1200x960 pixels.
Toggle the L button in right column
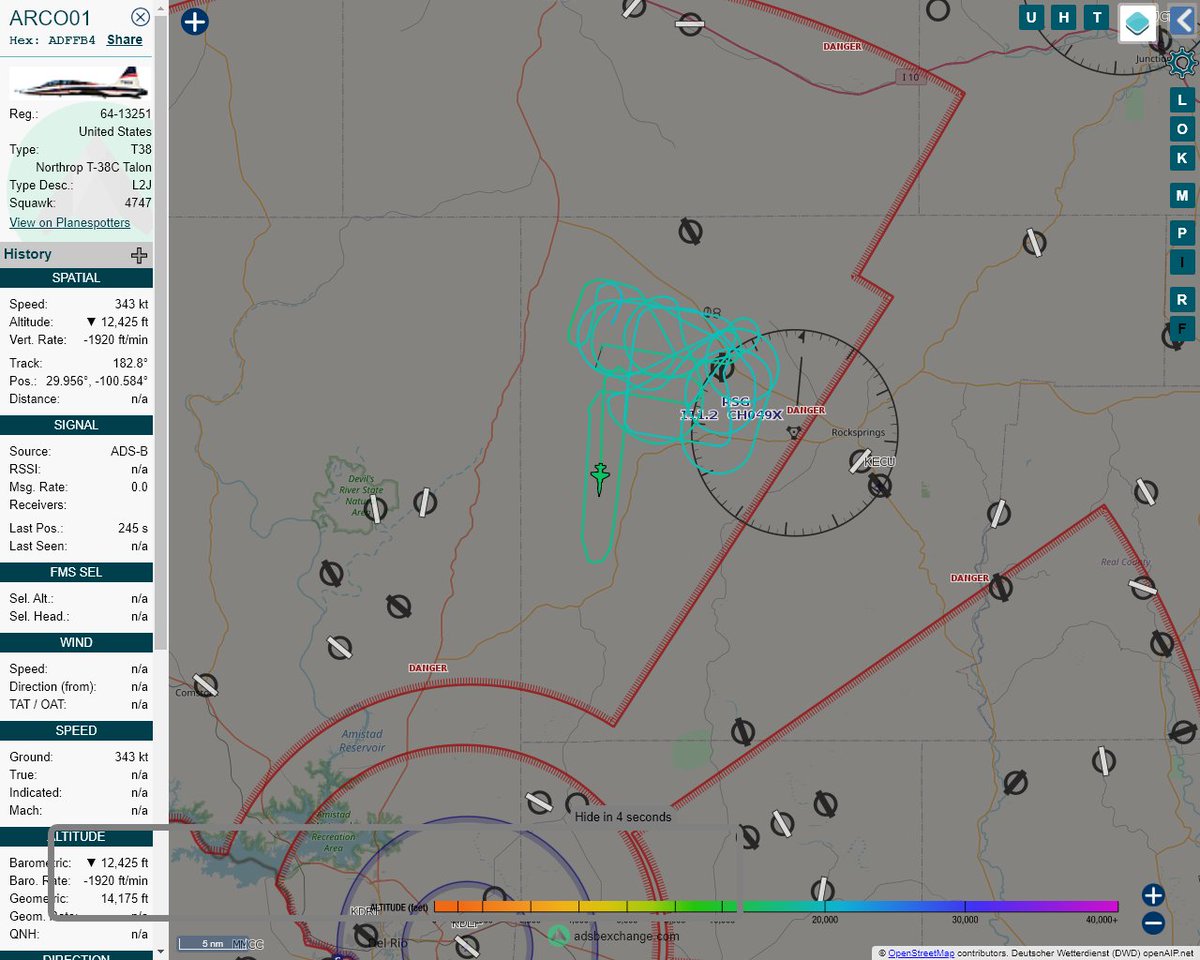(x=1182, y=100)
